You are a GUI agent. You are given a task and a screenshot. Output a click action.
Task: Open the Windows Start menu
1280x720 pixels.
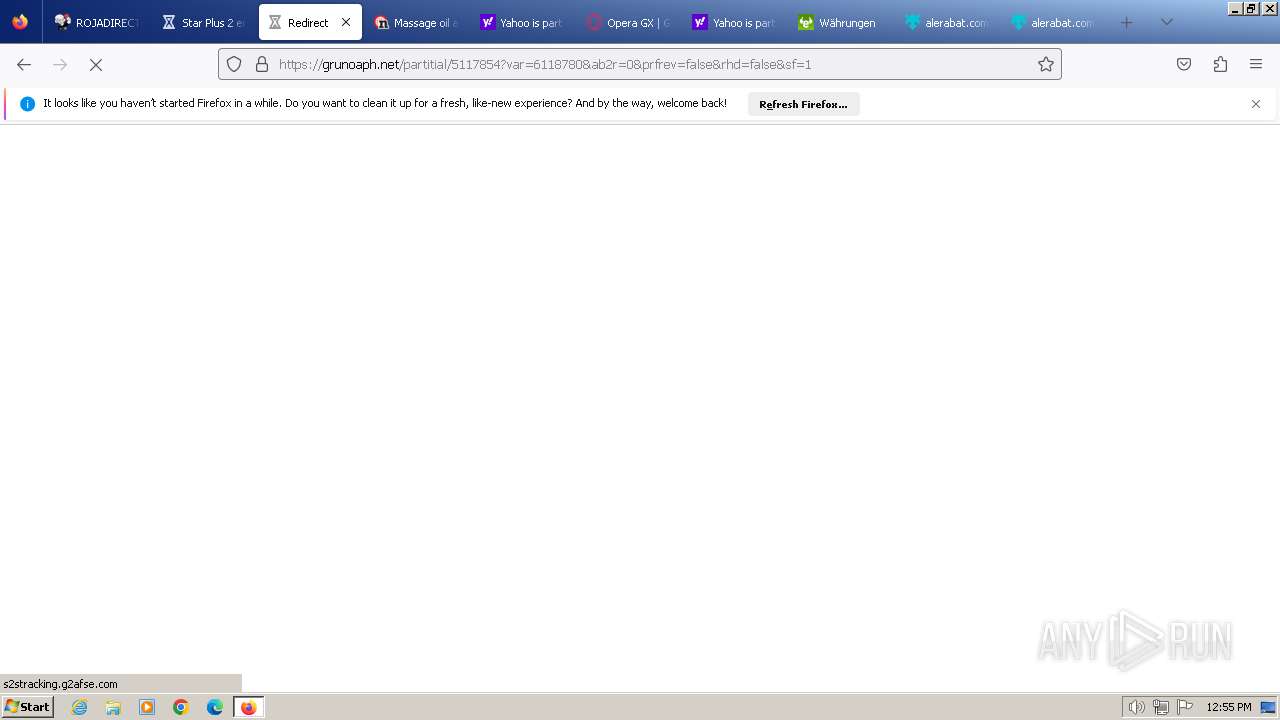27,707
